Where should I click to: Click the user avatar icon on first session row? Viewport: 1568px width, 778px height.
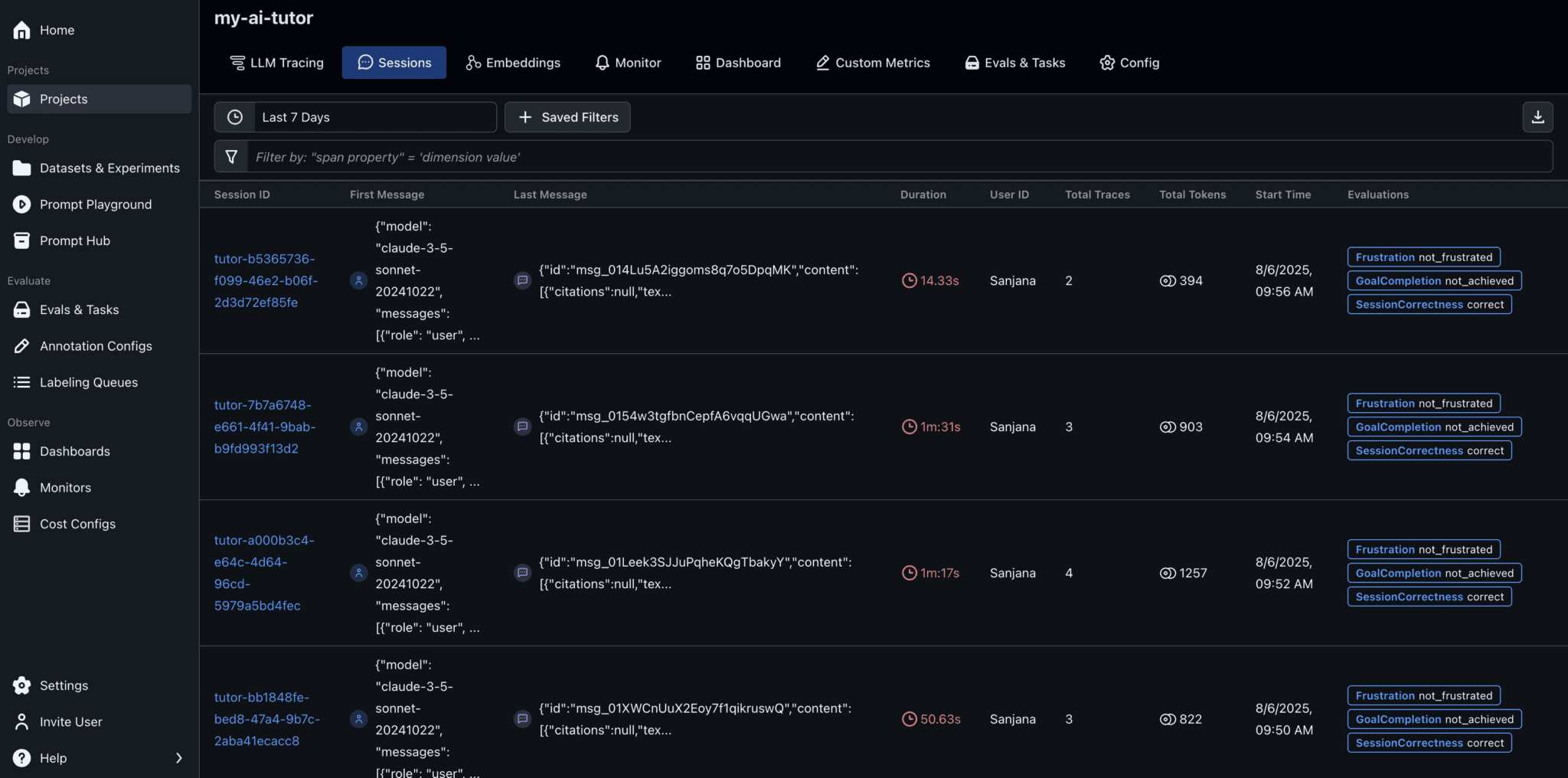pos(358,280)
